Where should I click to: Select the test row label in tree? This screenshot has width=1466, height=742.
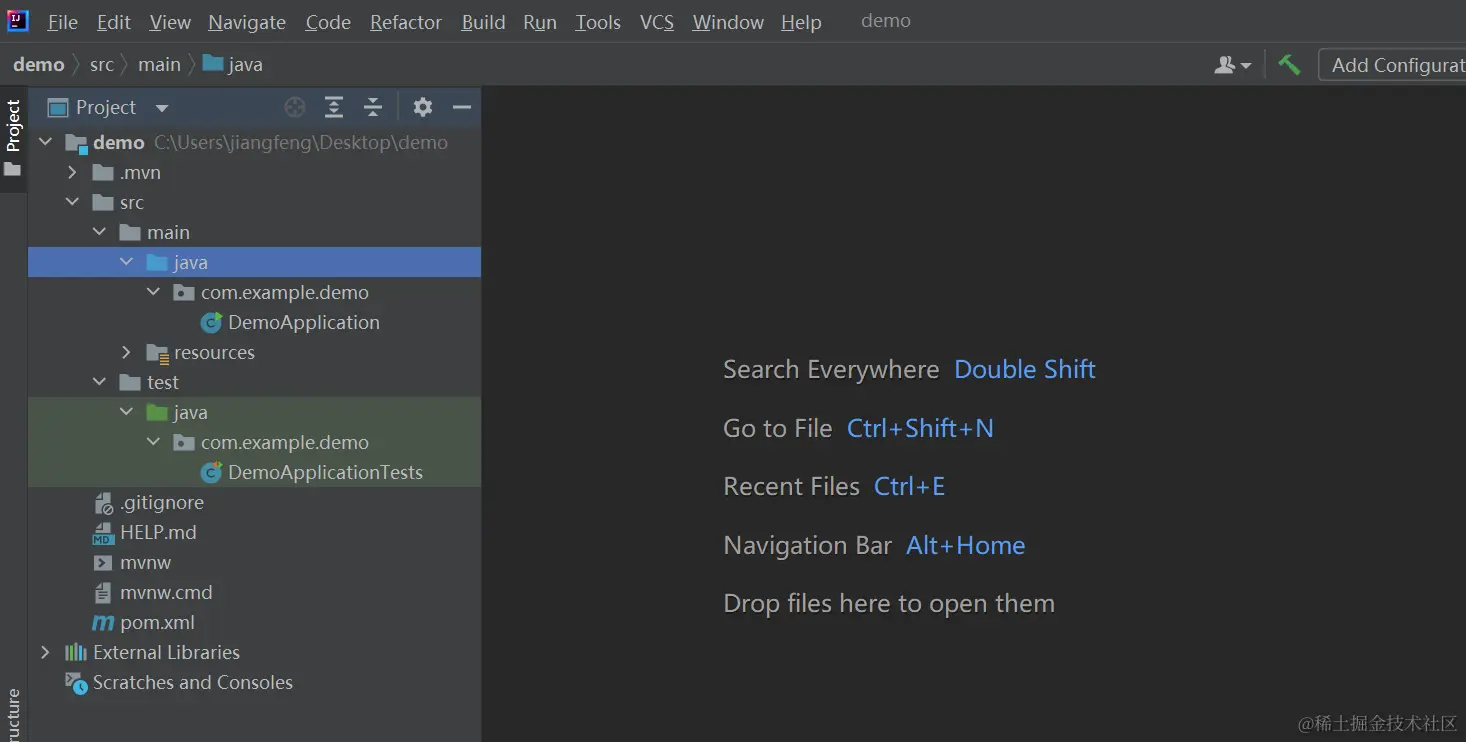click(163, 383)
